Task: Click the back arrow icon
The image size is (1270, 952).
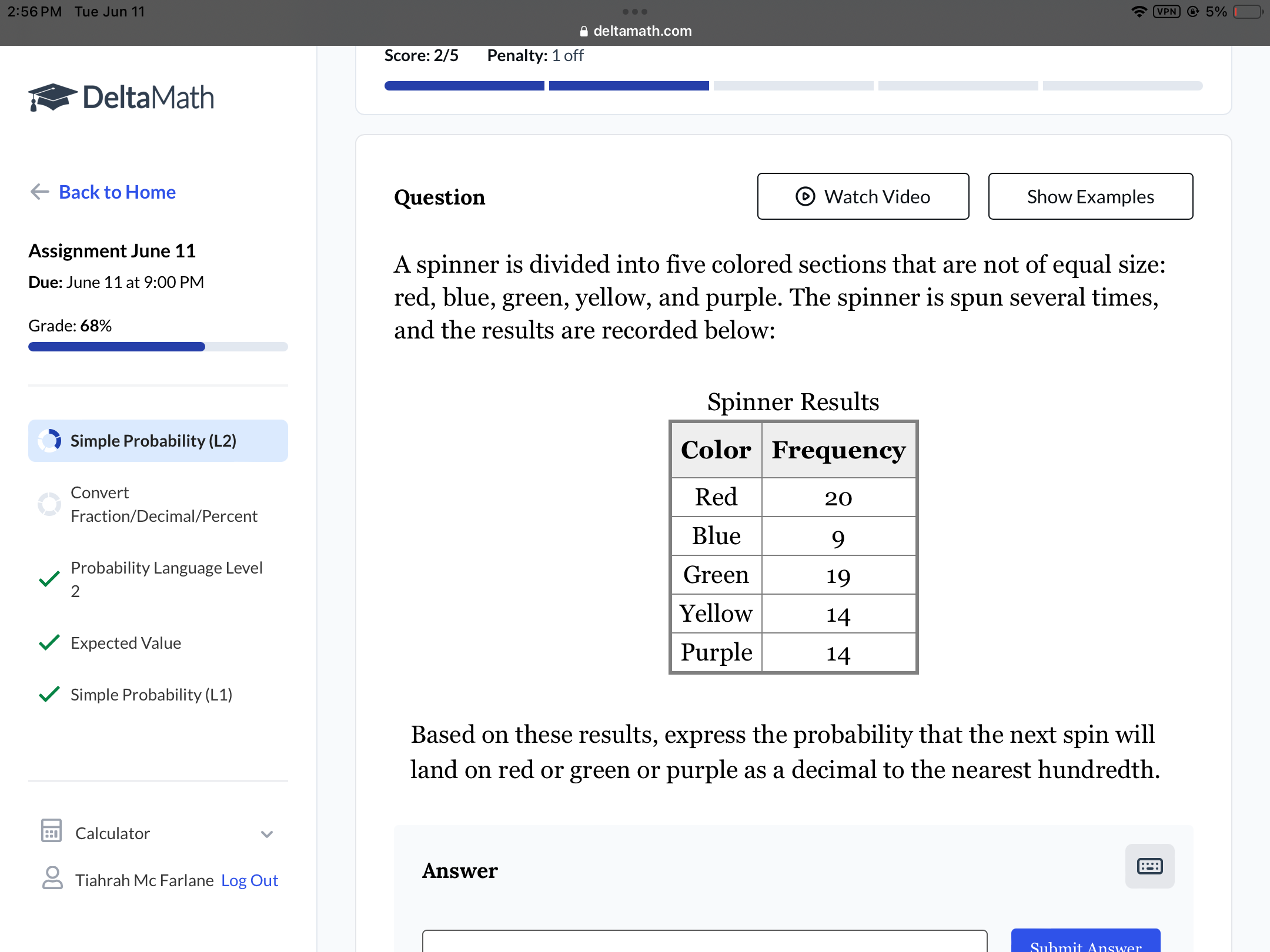Action: coord(39,192)
